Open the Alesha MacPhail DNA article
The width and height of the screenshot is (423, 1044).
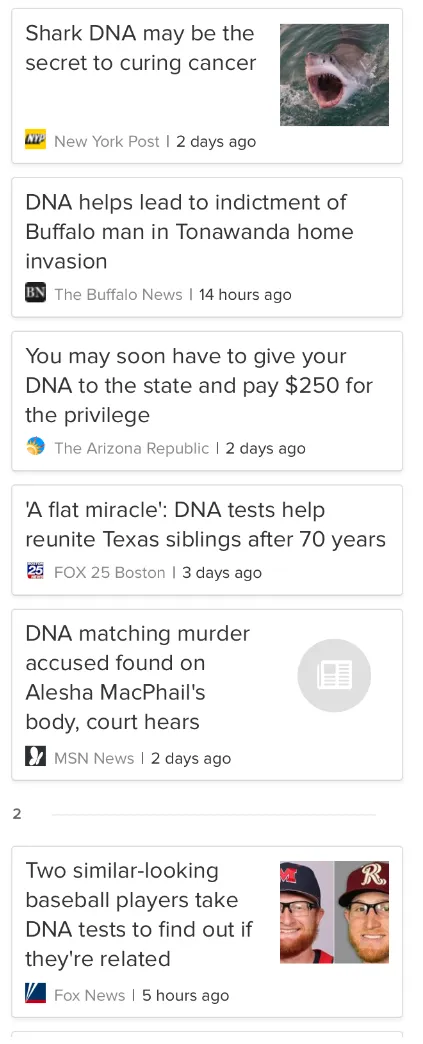(138, 677)
